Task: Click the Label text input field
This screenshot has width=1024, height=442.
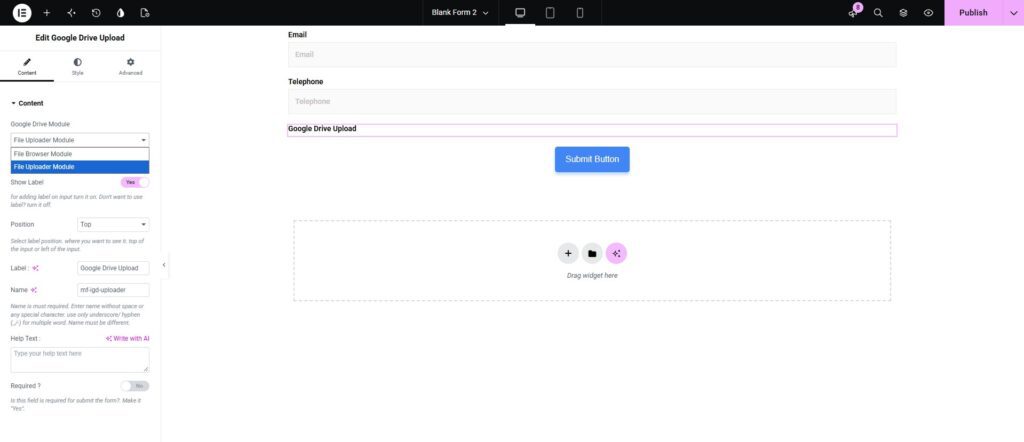Action: 113,268
